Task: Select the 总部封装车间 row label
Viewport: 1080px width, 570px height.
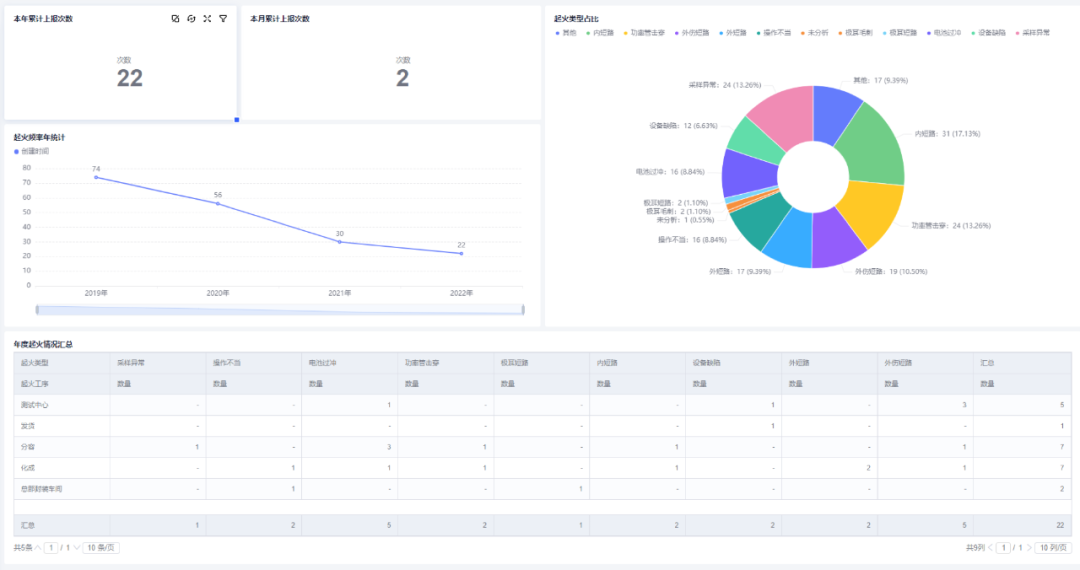Action: [x=41, y=489]
